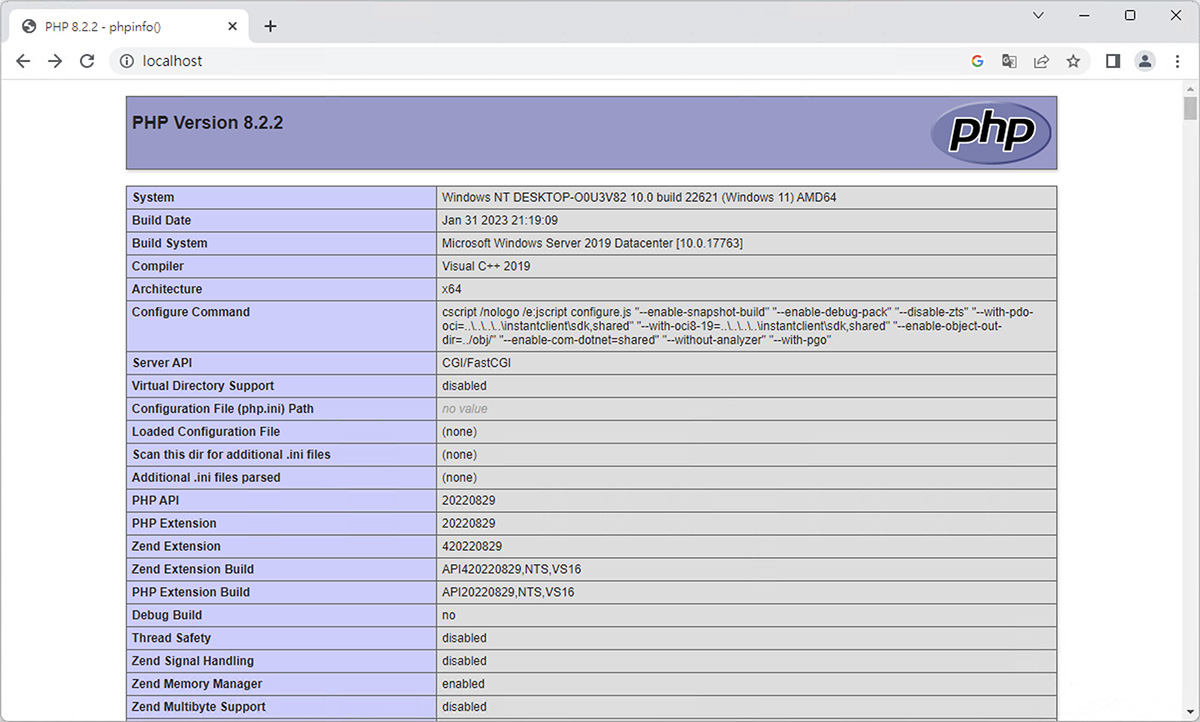Select the 'Architecture' label
The image size is (1200, 722).
[167, 290]
